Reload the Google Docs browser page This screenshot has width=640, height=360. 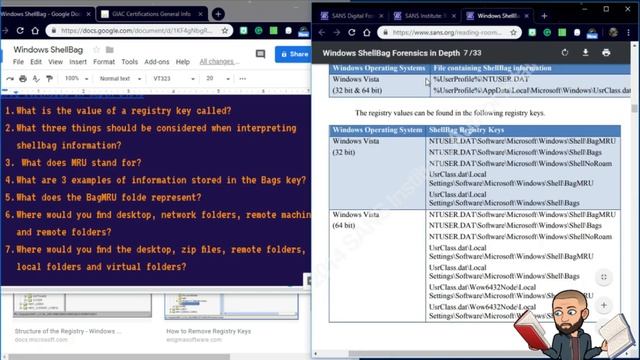coord(20,31)
